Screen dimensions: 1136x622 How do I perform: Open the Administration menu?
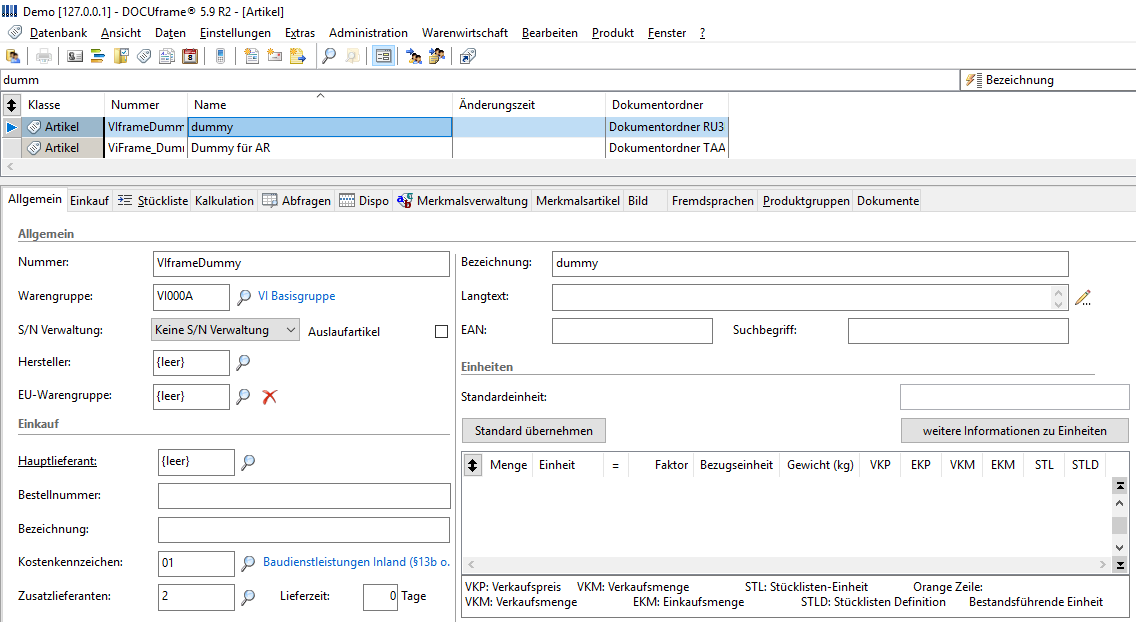(x=368, y=33)
